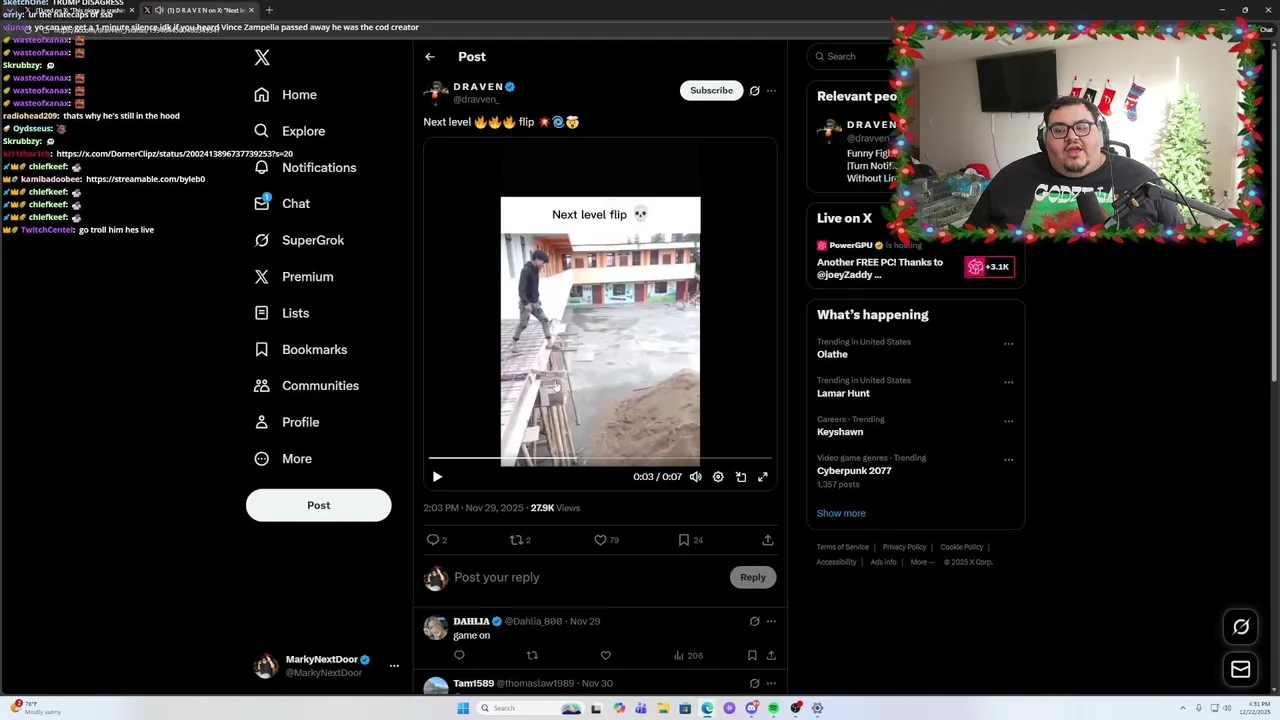This screenshot has height=720, width=1280.
Task: Bookmark the main post
Action: click(684, 540)
